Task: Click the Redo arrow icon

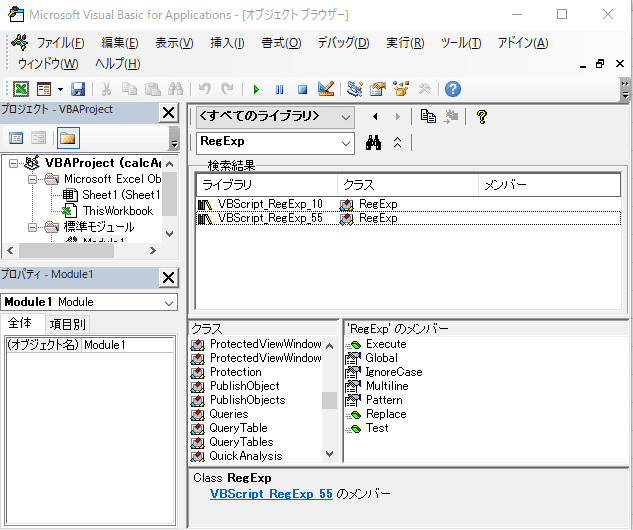Action: pos(228,89)
